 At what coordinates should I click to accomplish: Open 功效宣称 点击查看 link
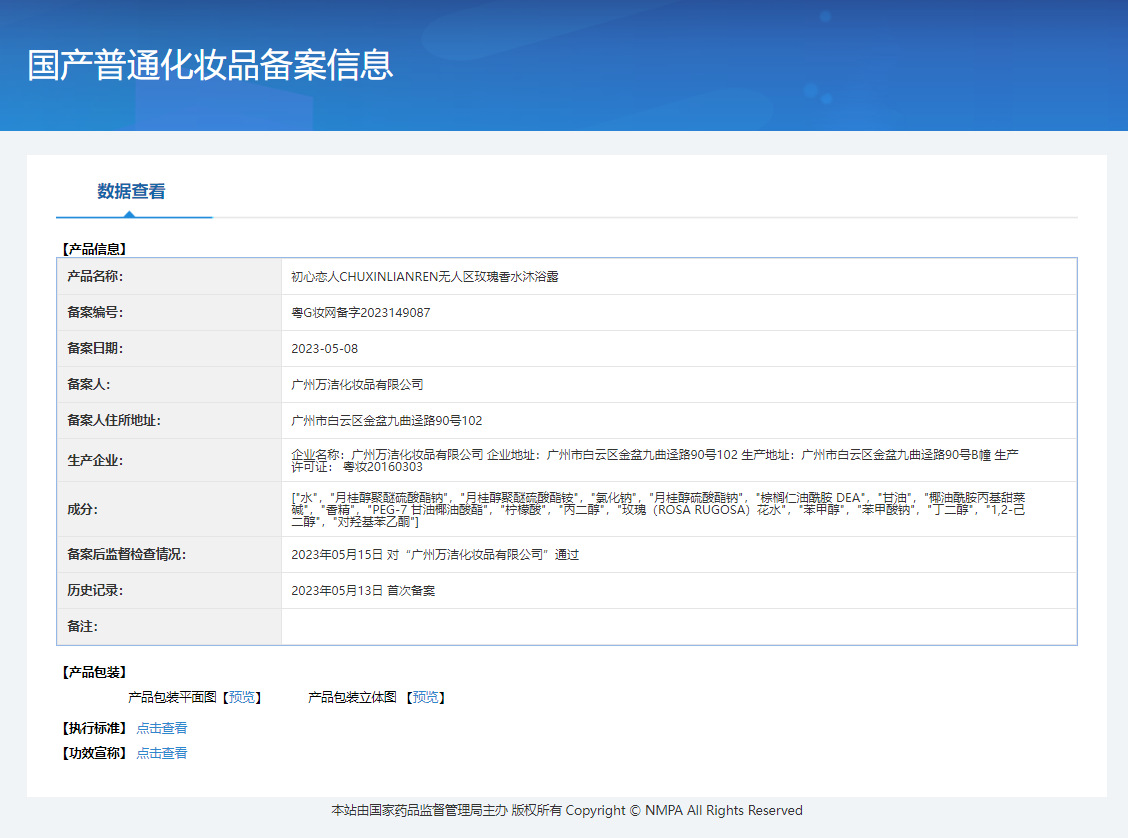tap(162, 753)
